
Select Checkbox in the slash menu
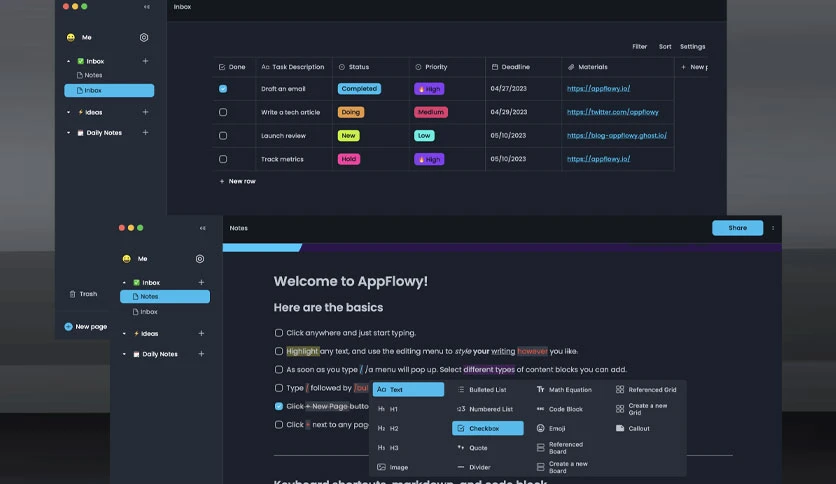(488, 428)
